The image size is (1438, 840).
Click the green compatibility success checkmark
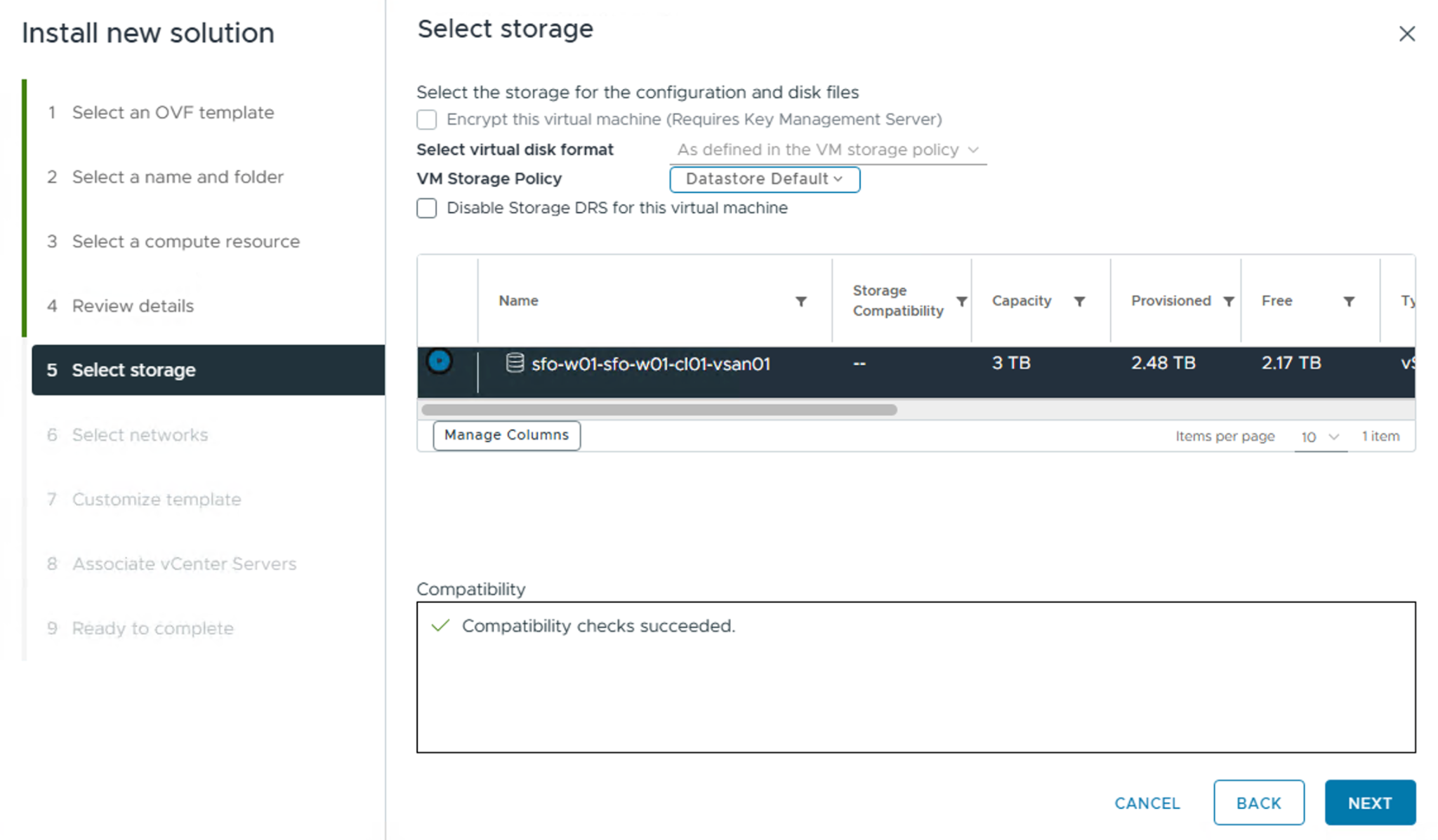pyautogui.click(x=440, y=625)
